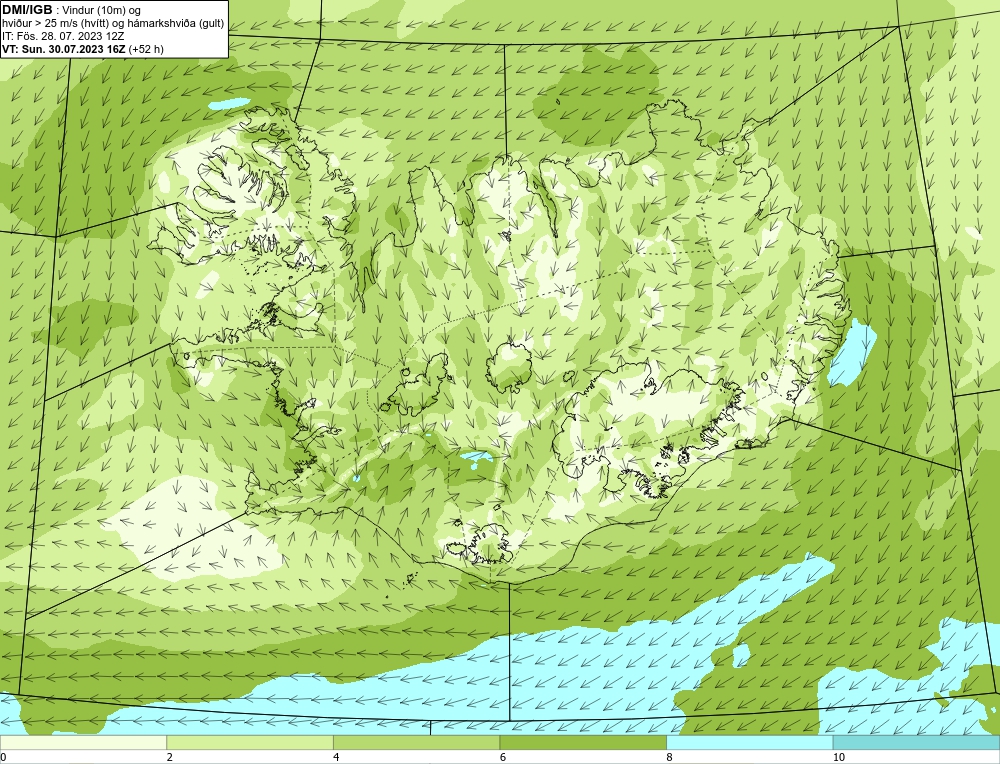Click the '4' scale label
The image size is (1000, 764).
pos(336,757)
